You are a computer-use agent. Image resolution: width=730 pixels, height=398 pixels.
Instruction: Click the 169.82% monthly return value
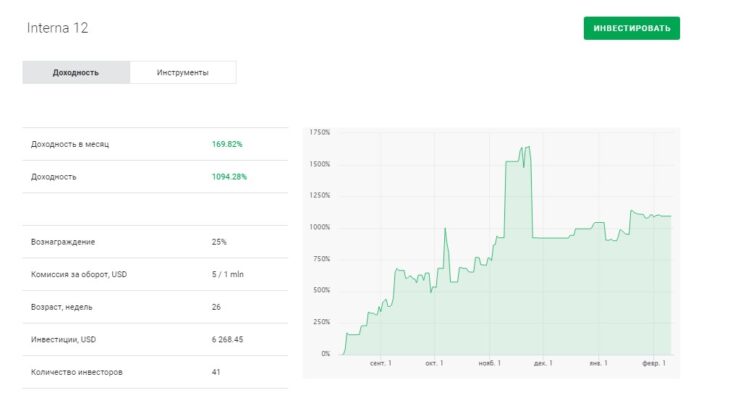click(227, 144)
